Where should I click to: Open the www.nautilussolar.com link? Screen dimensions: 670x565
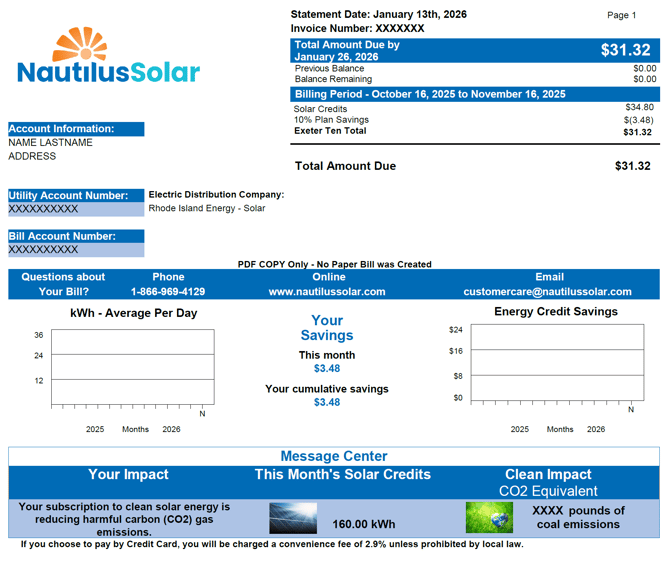pyautogui.click(x=327, y=292)
